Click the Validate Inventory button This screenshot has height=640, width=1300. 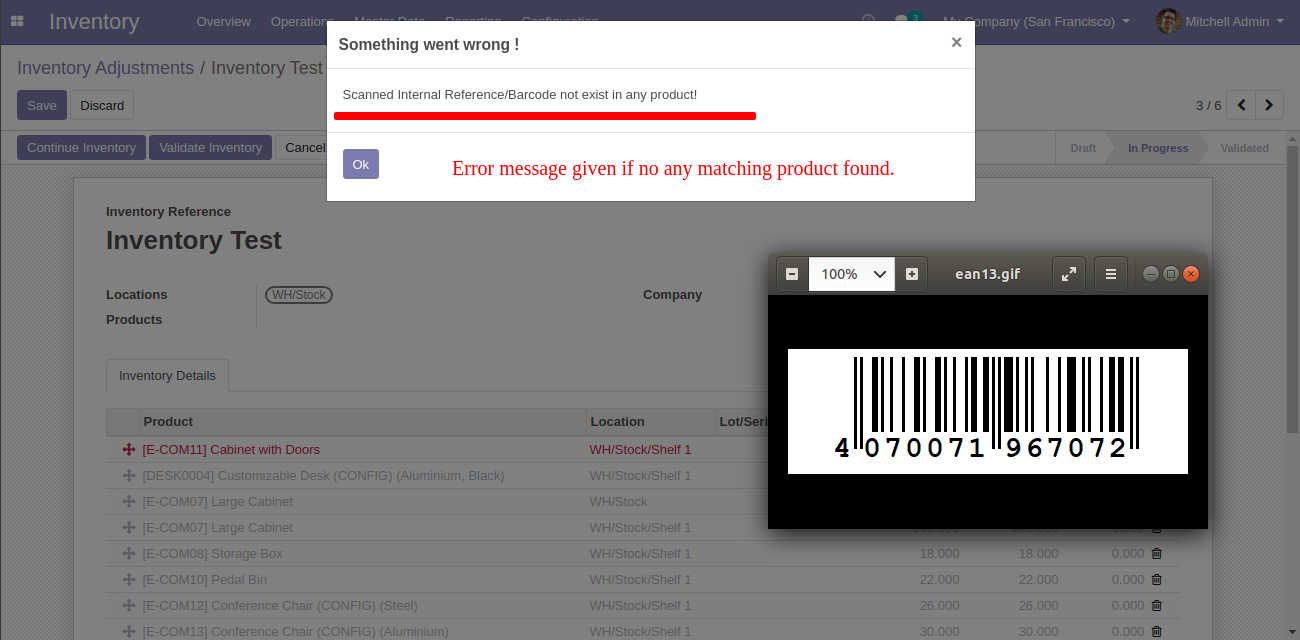210,148
